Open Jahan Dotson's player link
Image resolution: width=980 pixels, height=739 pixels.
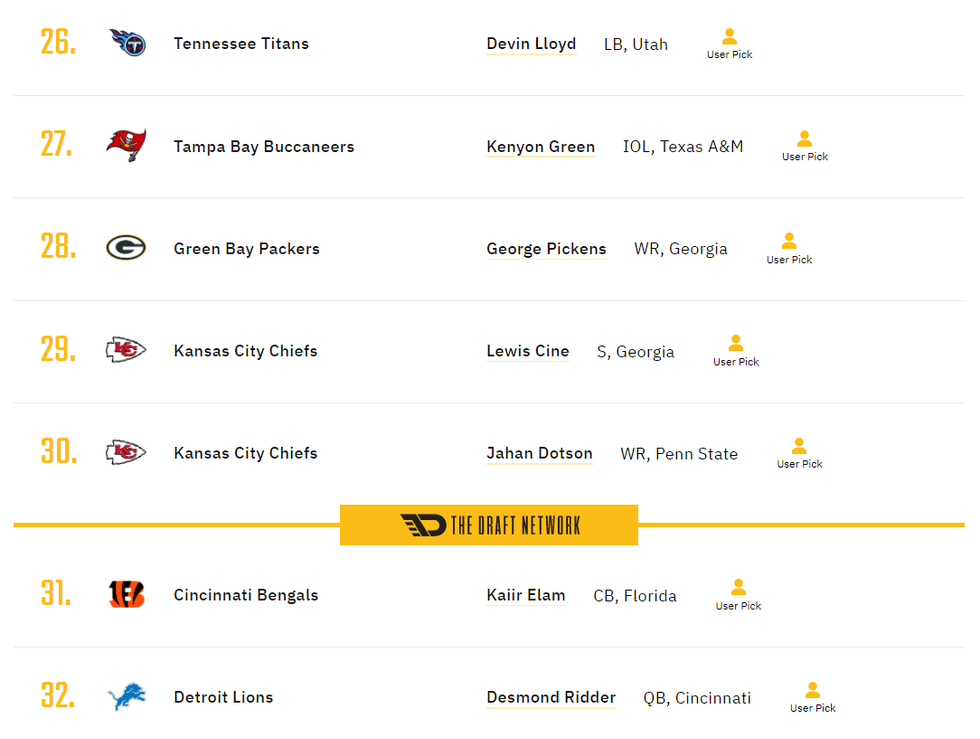(539, 453)
